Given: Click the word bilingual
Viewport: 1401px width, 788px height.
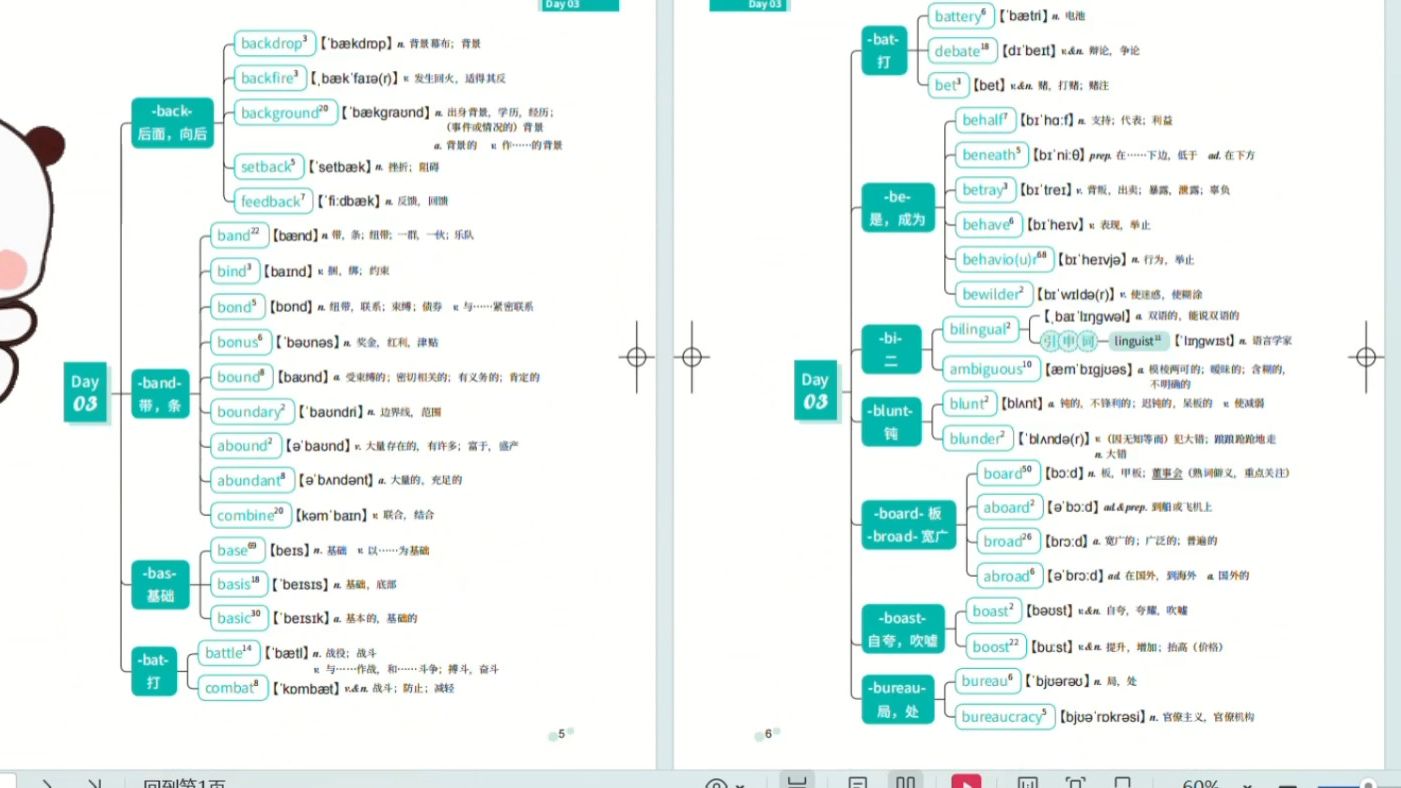Looking at the screenshot, I should click(981, 330).
